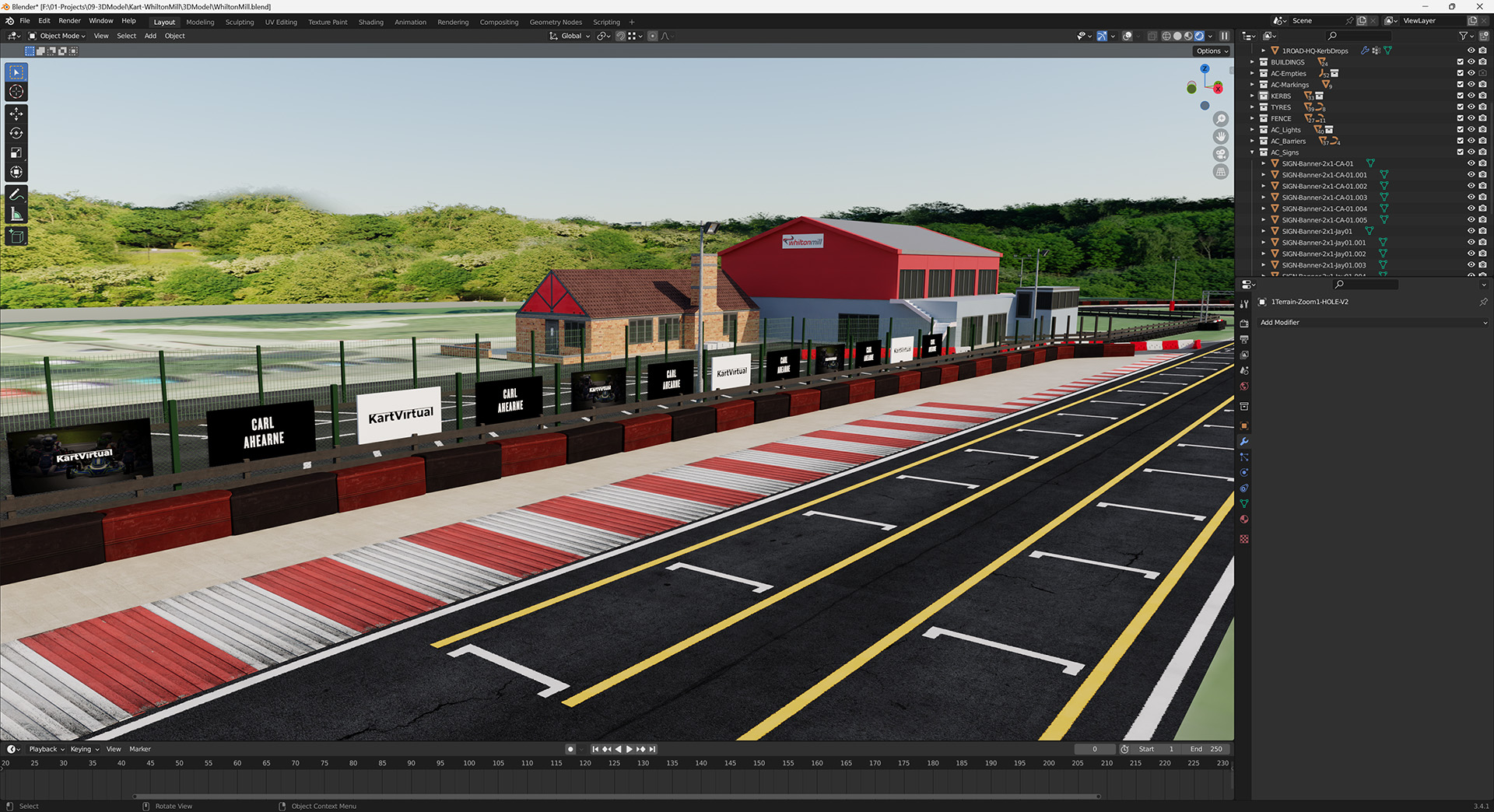Switch to the Geometry Nodes workspace tab

coord(556,22)
